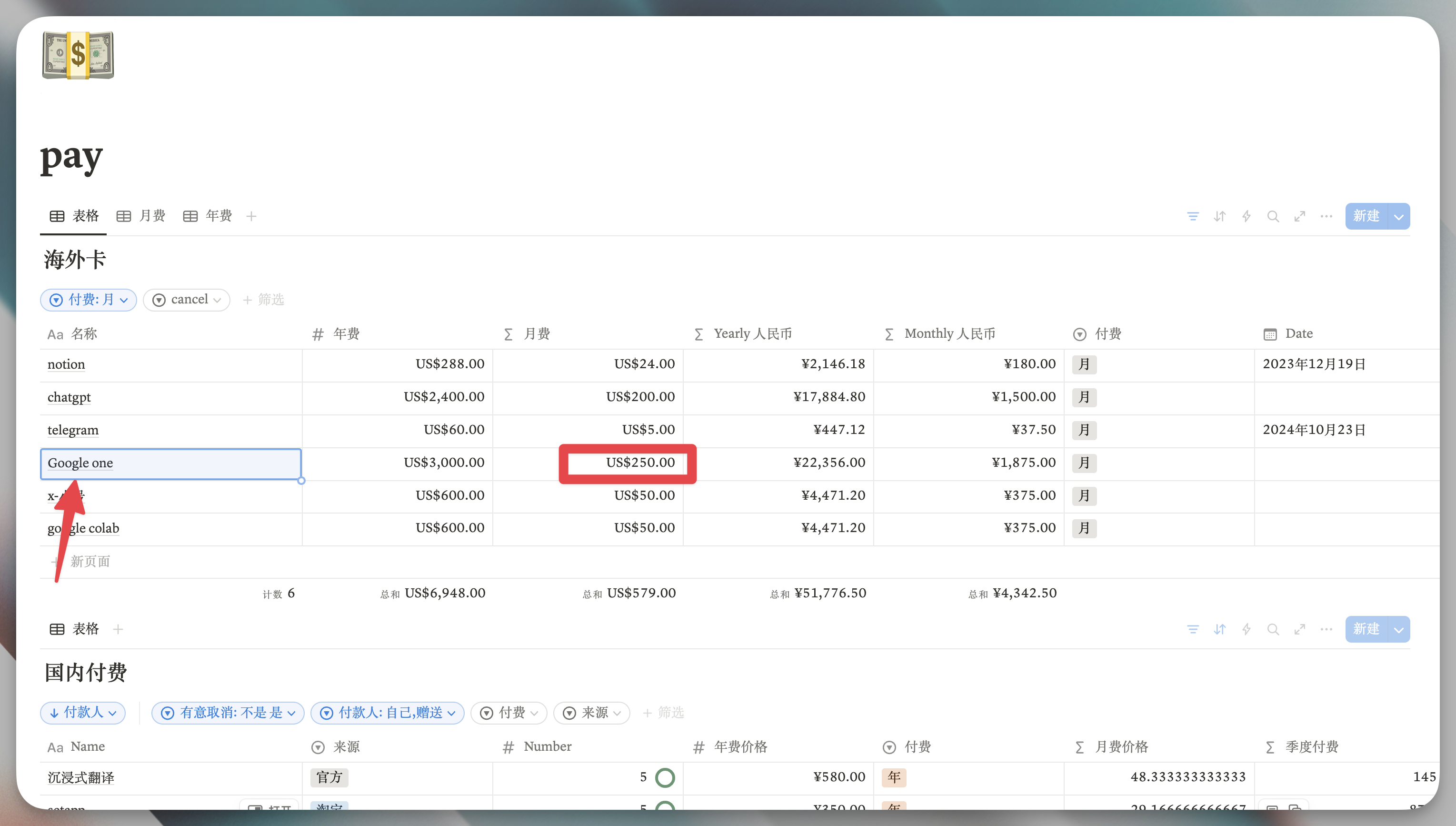1456x826 pixels.
Task: Expand 海外卡 database to full page
Action: coord(1299,216)
